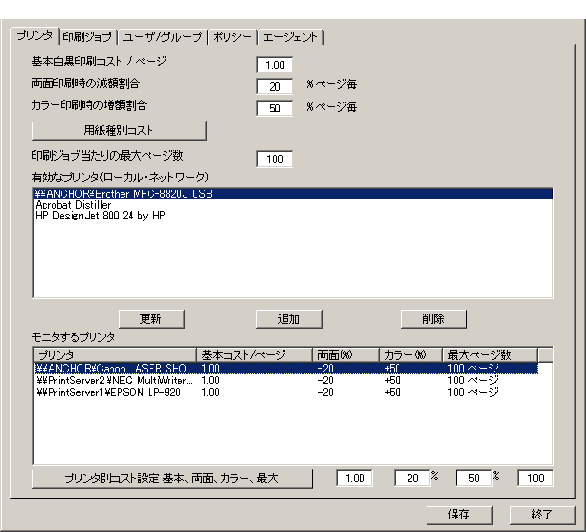The width and height of the screenshot is (586, 532).
Task: Click the 終了 button
Action: click(x=542, y=515)
